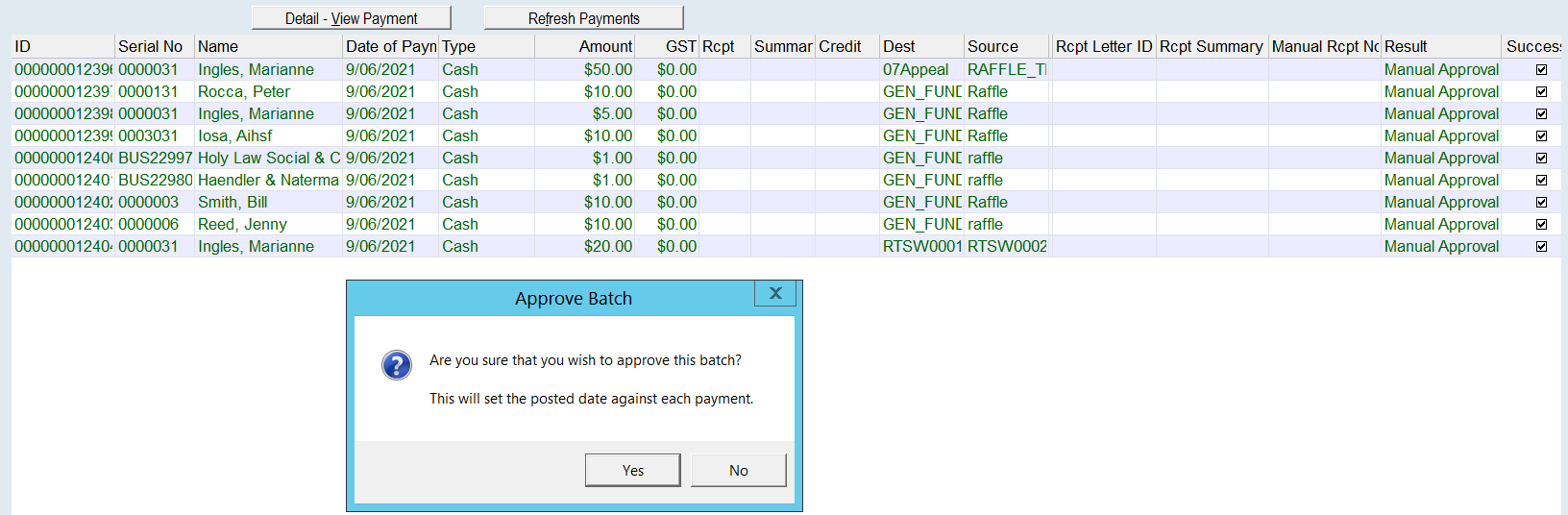Sort by the Source column header
This screenshot has height=515, width=1568.
(x=1006, y=46)
